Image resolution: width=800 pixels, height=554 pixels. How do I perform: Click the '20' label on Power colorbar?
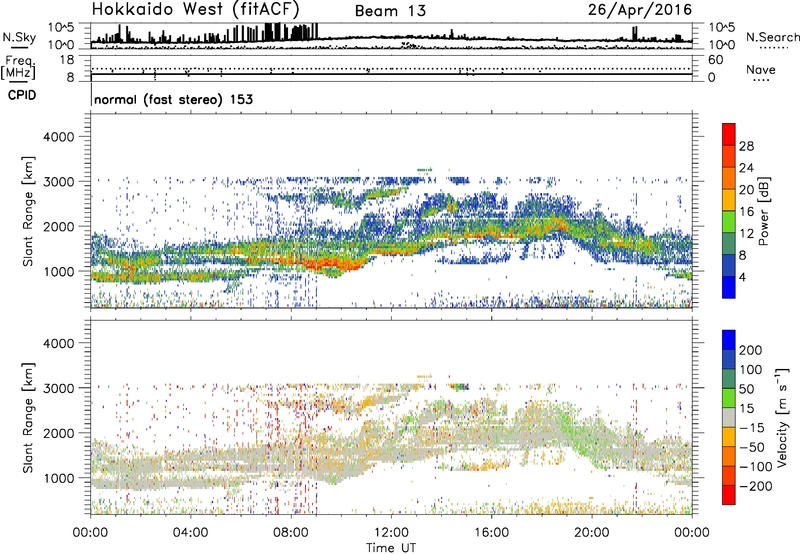pos(746,190)
